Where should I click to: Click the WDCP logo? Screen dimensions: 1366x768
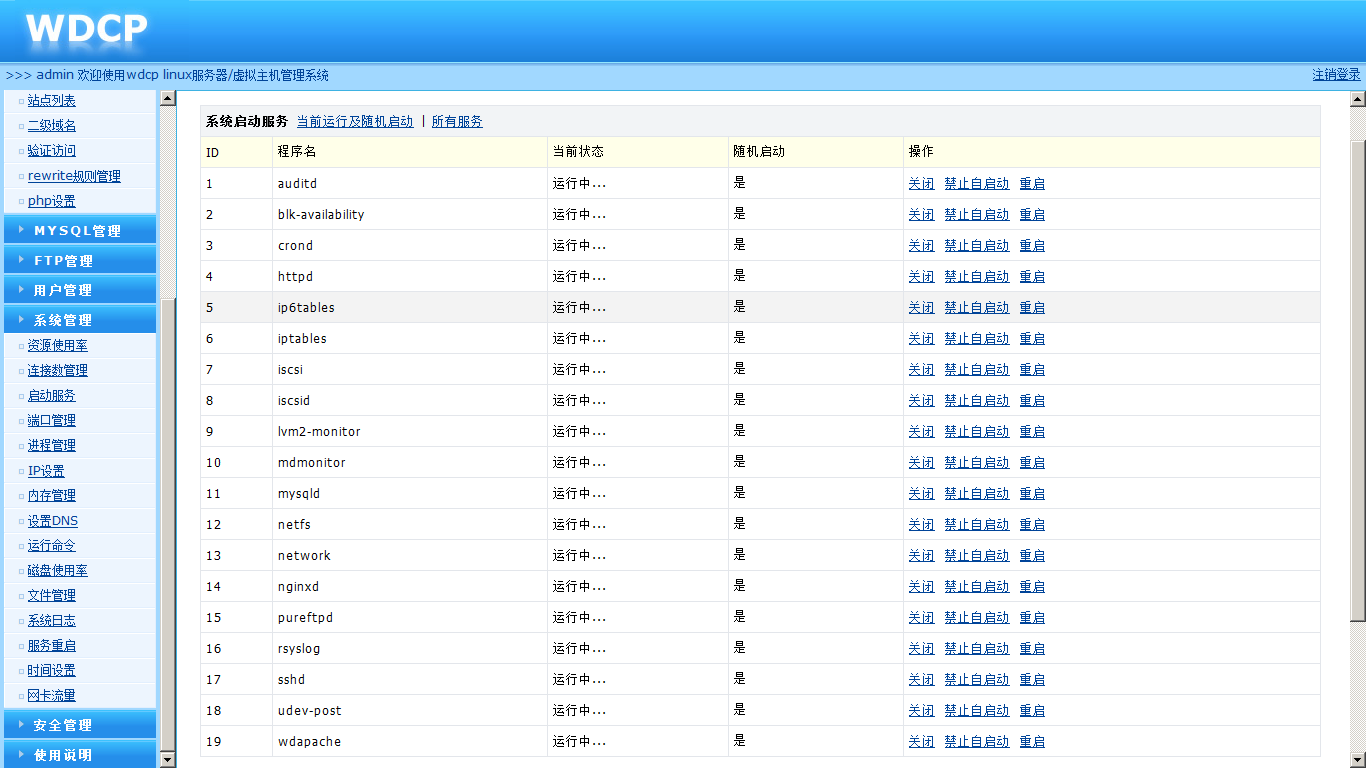coord(87,28)
